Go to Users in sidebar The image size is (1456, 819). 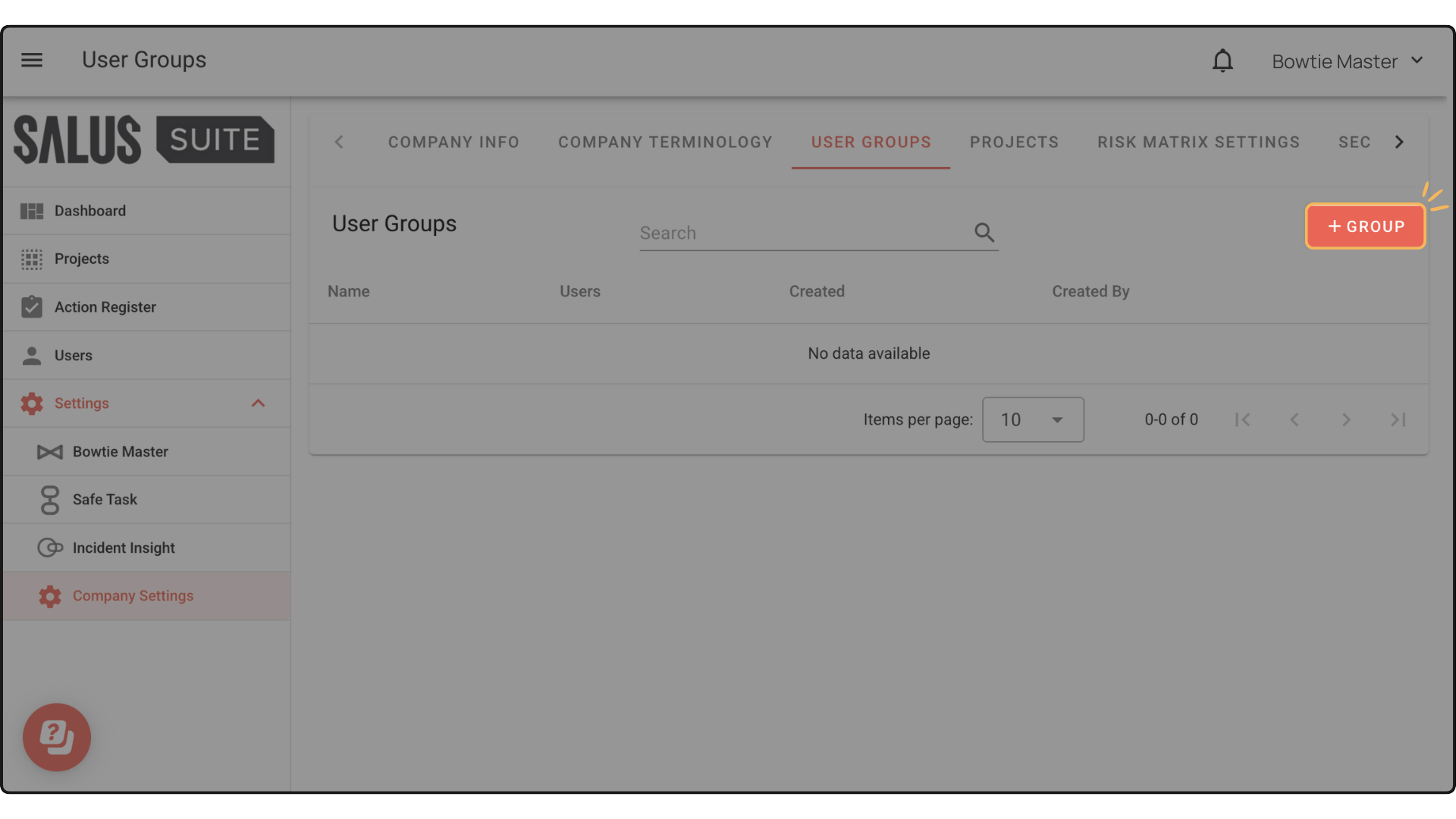(x=73, y=356)
